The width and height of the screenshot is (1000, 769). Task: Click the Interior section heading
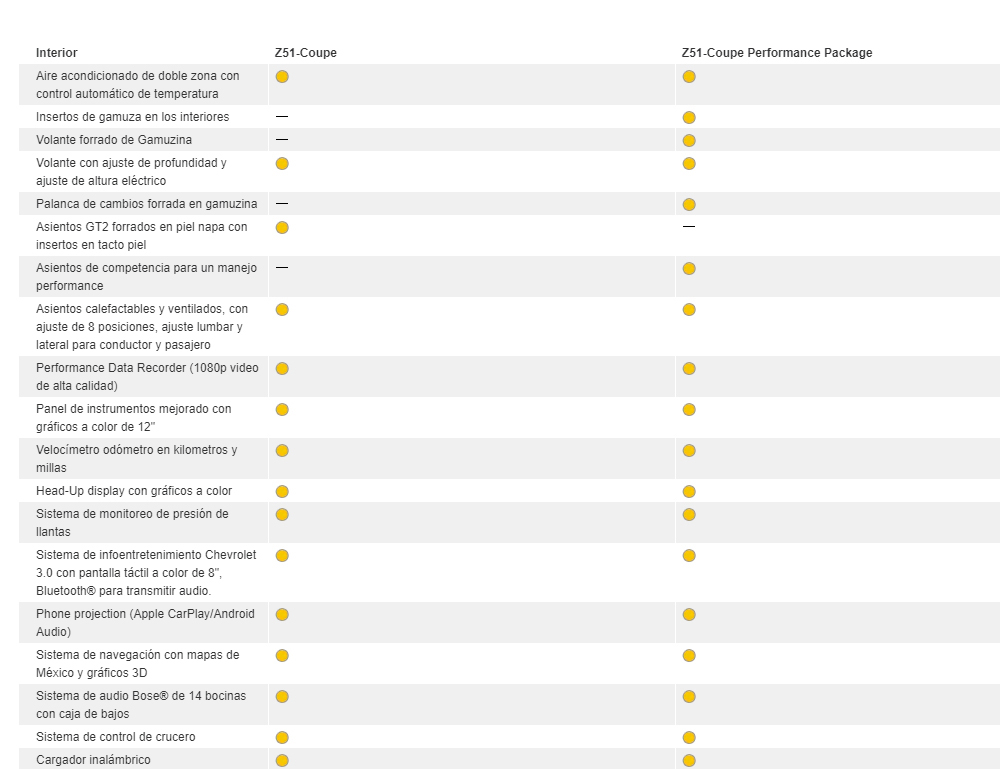click(57, 53)
